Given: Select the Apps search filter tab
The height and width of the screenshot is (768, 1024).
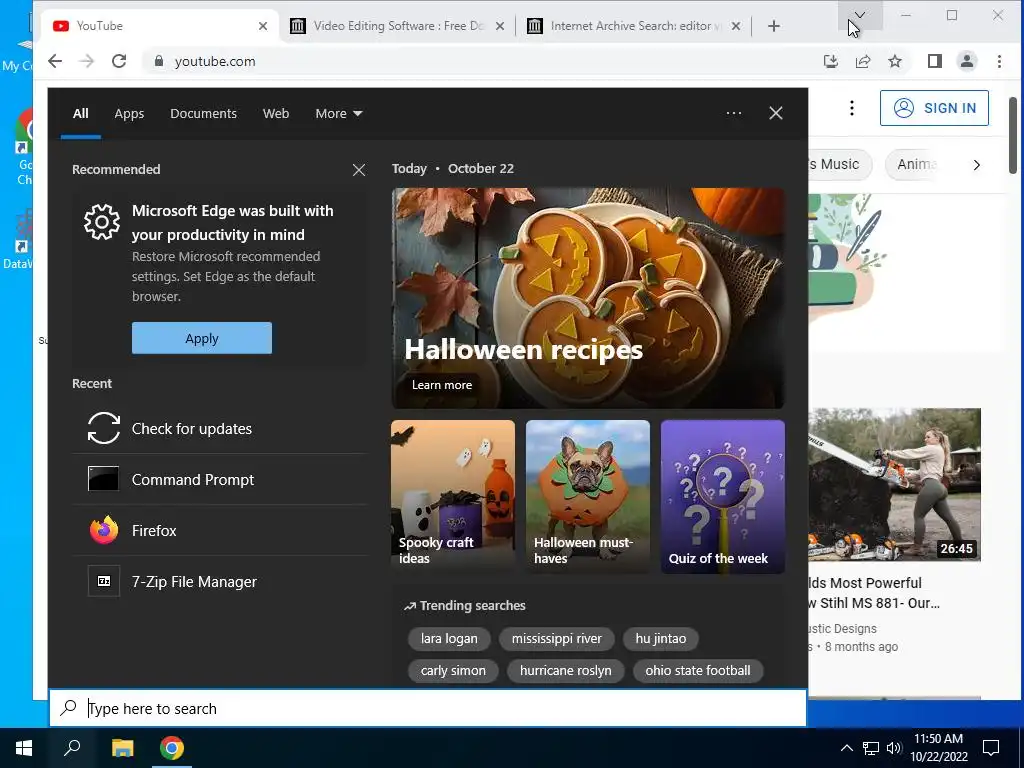Looking at the screenshot, I should 129,114.
